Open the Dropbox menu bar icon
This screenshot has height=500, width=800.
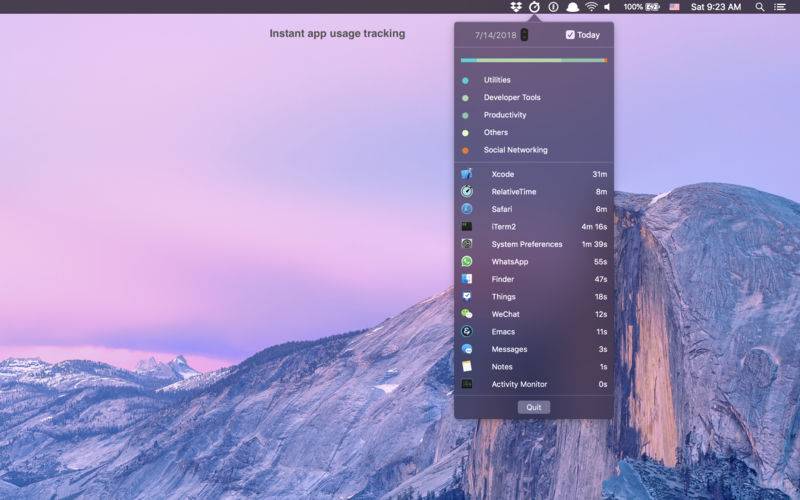(516, 7)
